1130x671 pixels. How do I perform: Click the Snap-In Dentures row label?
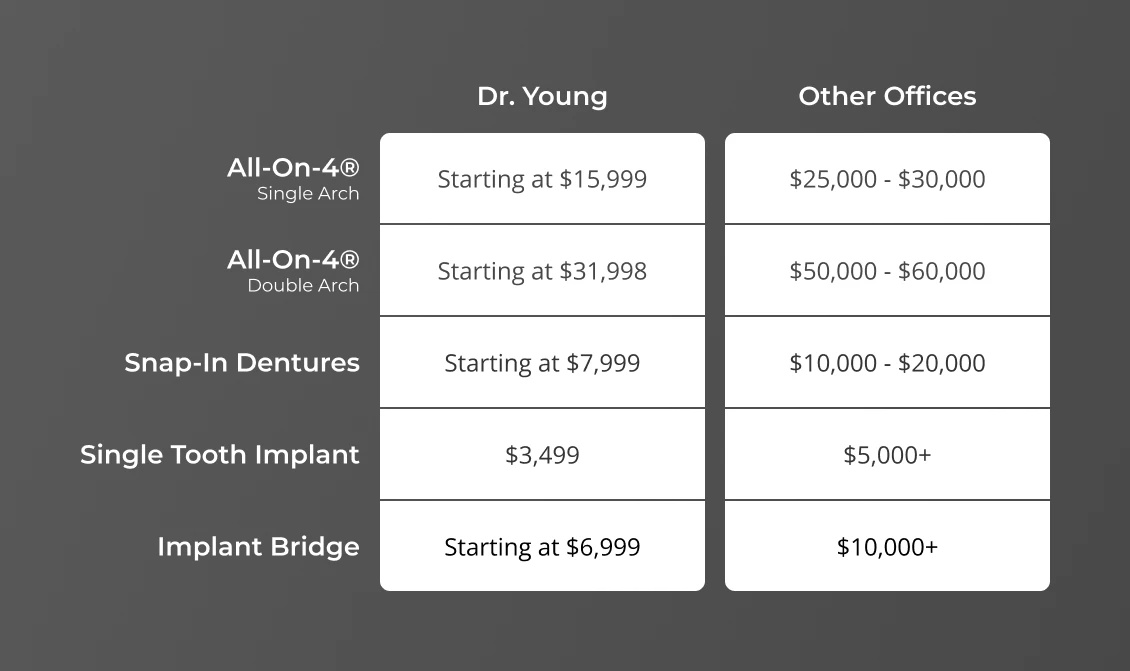coord(242,363)
